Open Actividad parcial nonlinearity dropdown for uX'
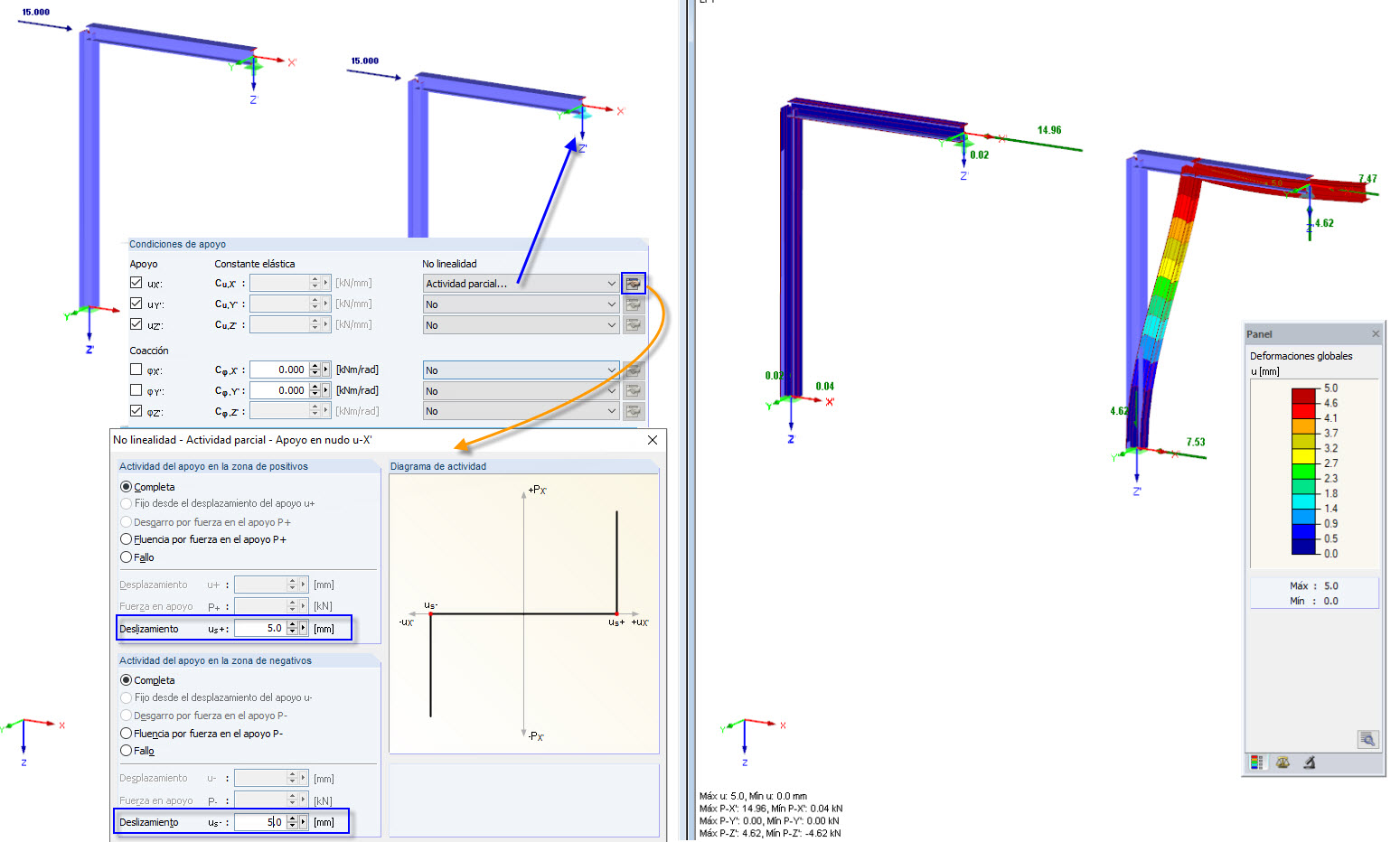1400x842 pixels. click(x=521, y=284)
